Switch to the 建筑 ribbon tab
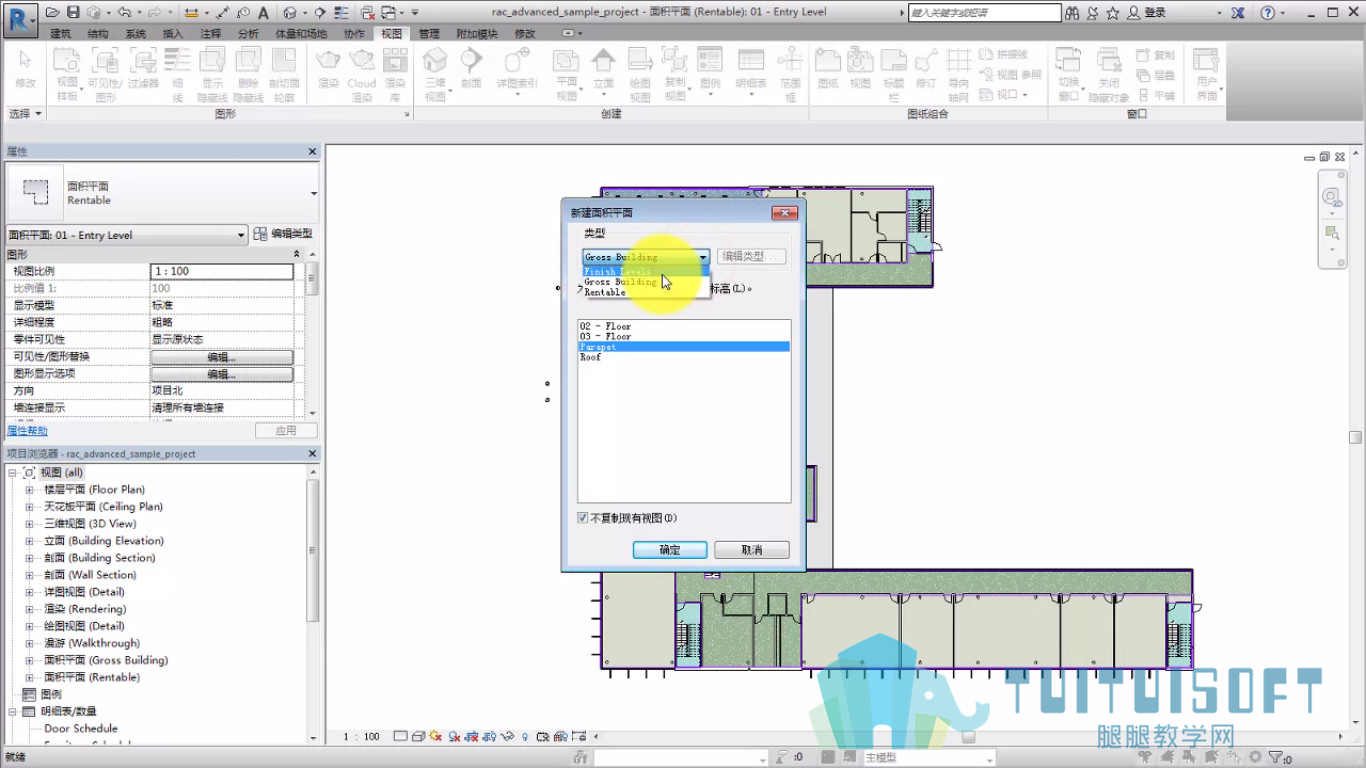Screen dimensions: 1366x768 [x=61, y=33]
